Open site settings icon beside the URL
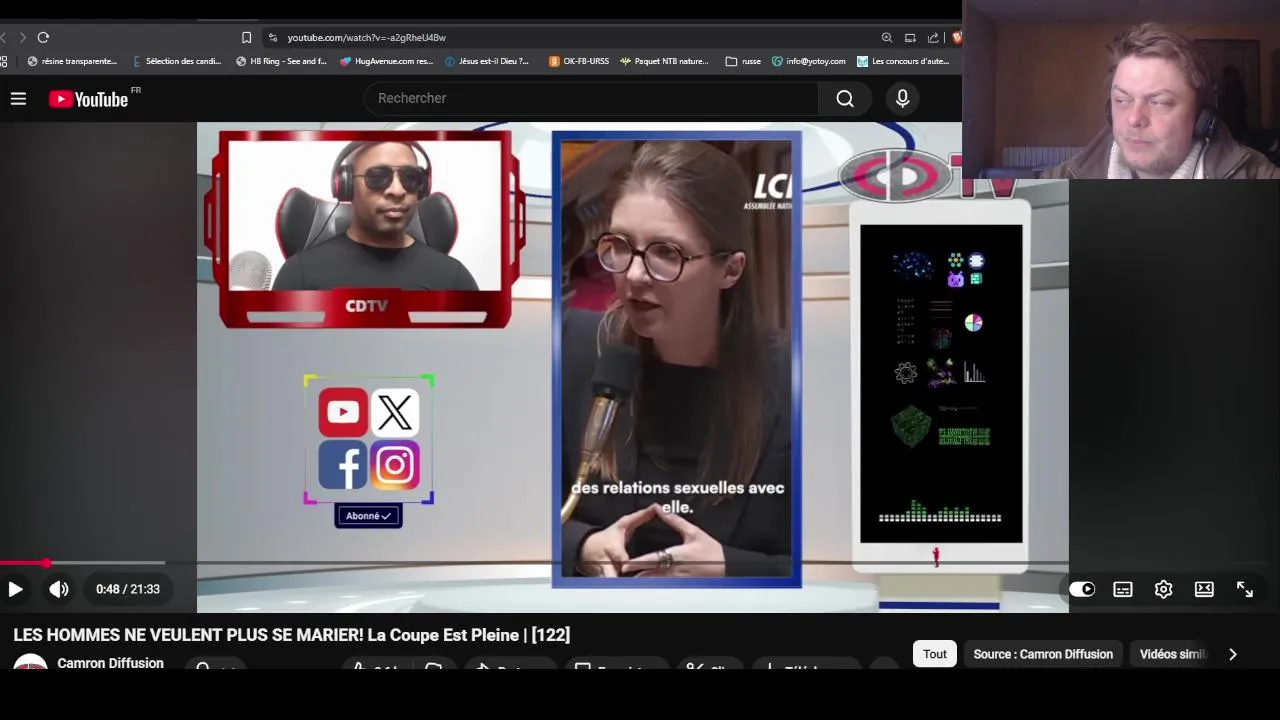 [272, 37]
